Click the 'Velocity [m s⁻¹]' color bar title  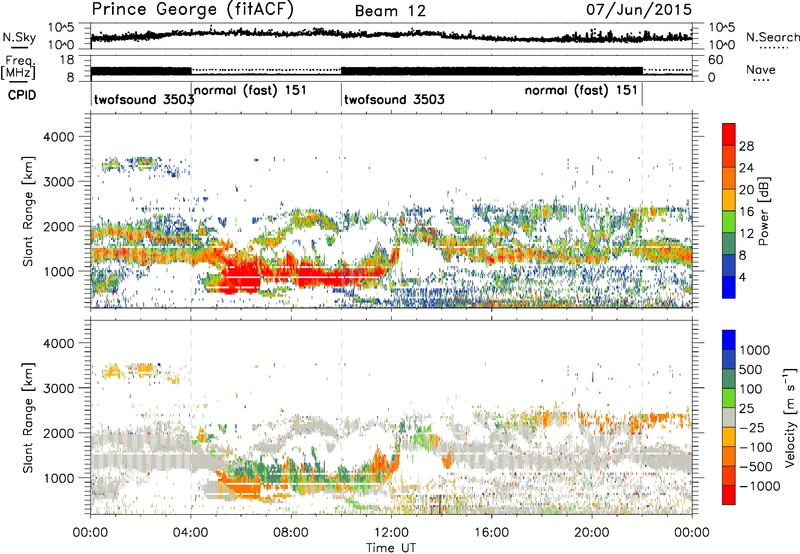point(790,417)
